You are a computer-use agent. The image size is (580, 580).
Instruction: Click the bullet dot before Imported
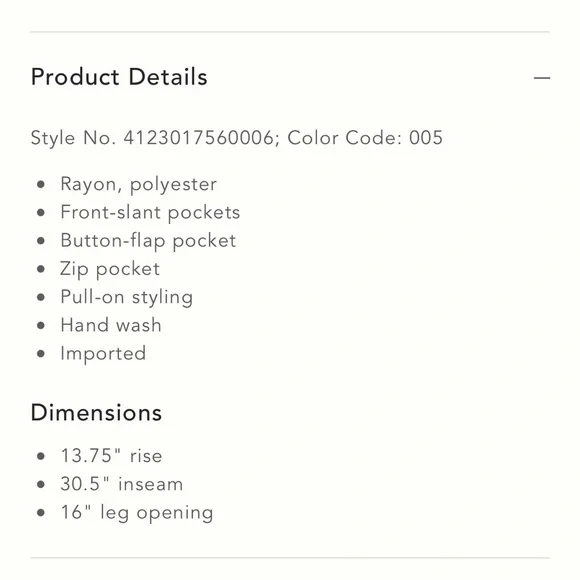tap(41, 354)
